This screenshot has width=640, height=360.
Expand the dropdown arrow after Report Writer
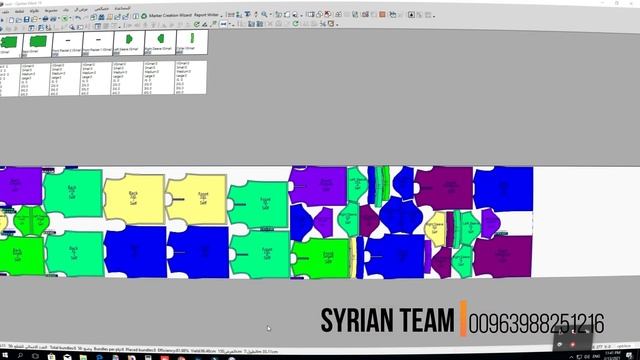(x=222, y=16)
